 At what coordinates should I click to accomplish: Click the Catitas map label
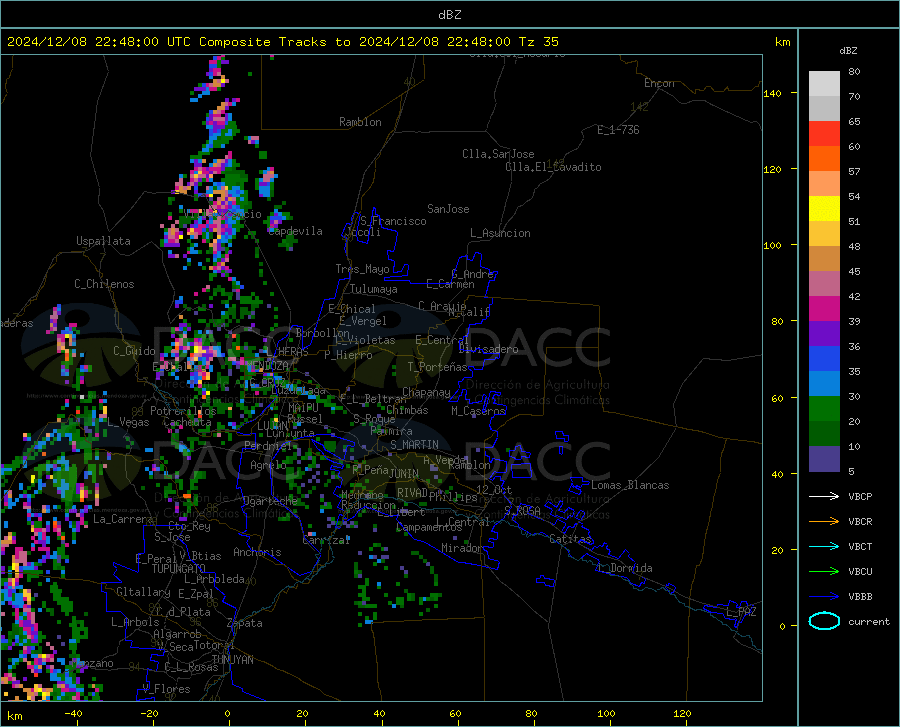(570, 539)
